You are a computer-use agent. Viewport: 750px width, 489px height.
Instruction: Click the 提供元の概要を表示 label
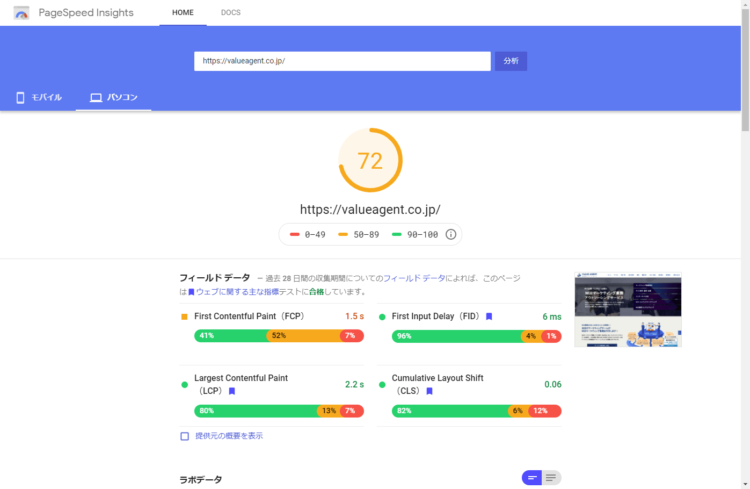(229, 436)
